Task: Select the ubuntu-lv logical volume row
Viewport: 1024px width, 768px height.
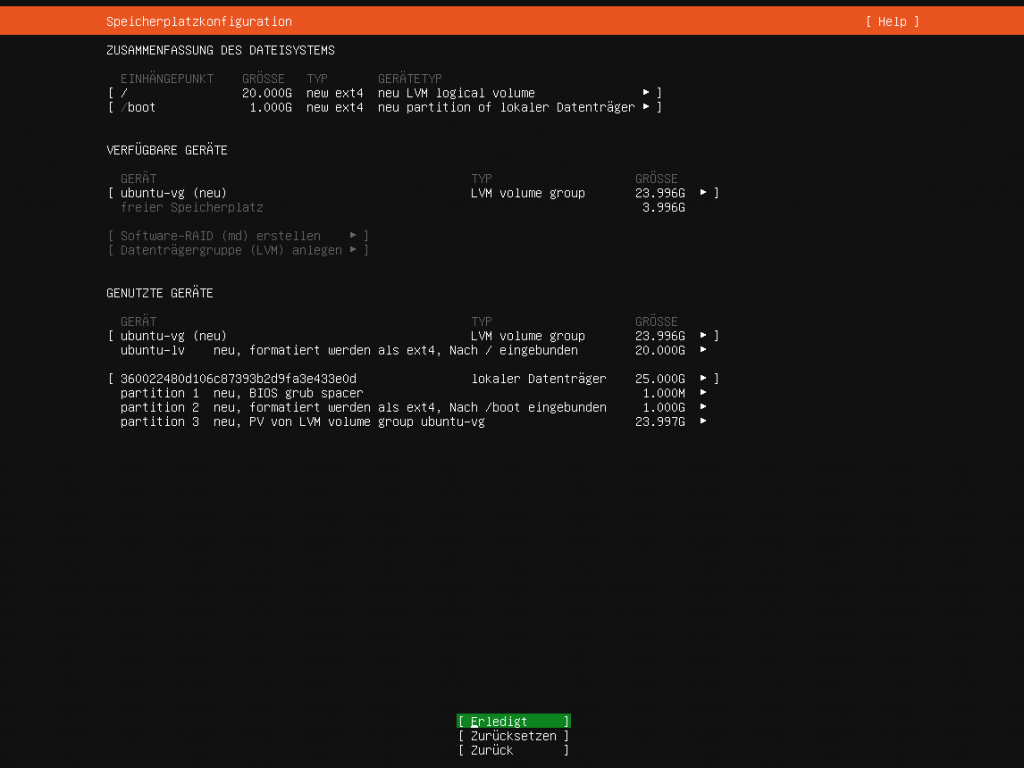Action: point(349,350)
